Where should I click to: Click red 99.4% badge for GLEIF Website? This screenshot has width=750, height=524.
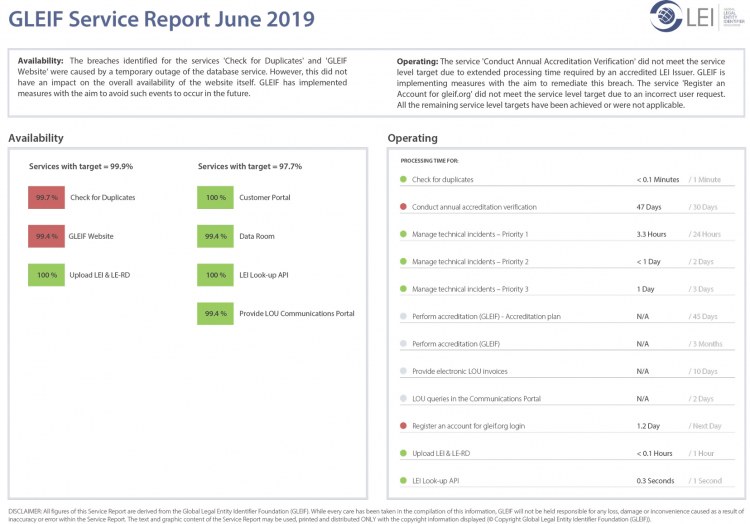tap(46, 236)
